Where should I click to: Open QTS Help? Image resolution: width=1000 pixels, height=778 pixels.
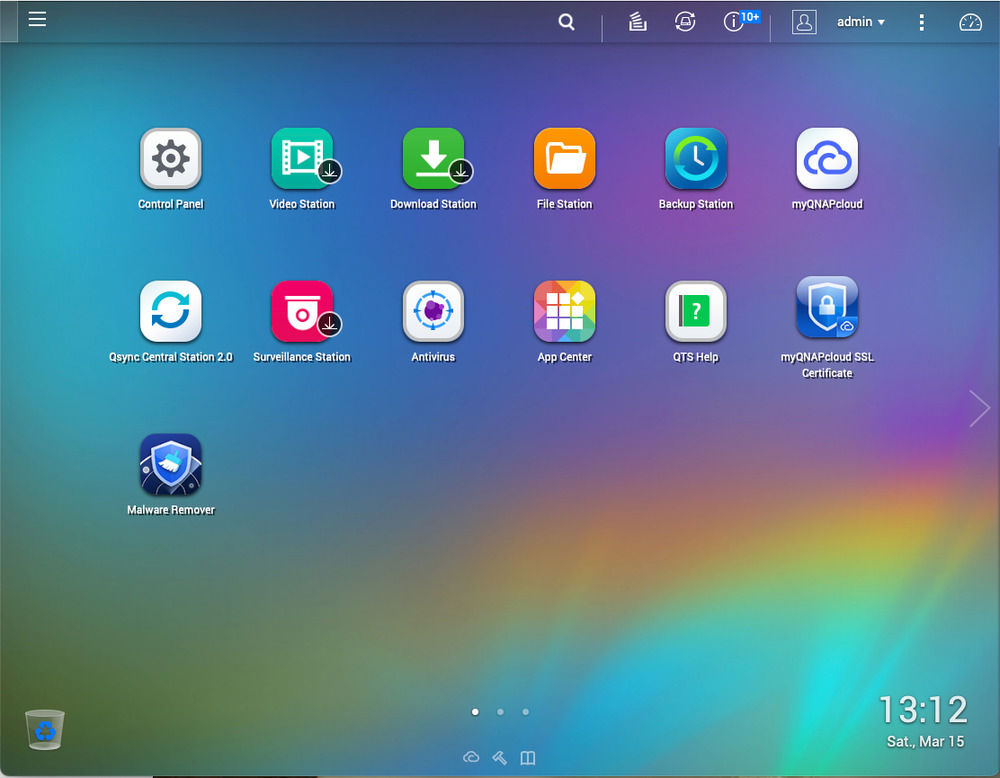click(696, 312)
